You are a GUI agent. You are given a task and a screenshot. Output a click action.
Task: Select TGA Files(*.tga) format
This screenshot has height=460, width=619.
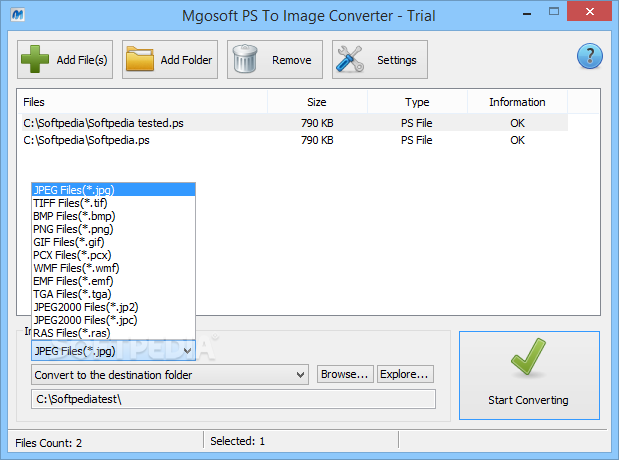[x=113, y=294]
